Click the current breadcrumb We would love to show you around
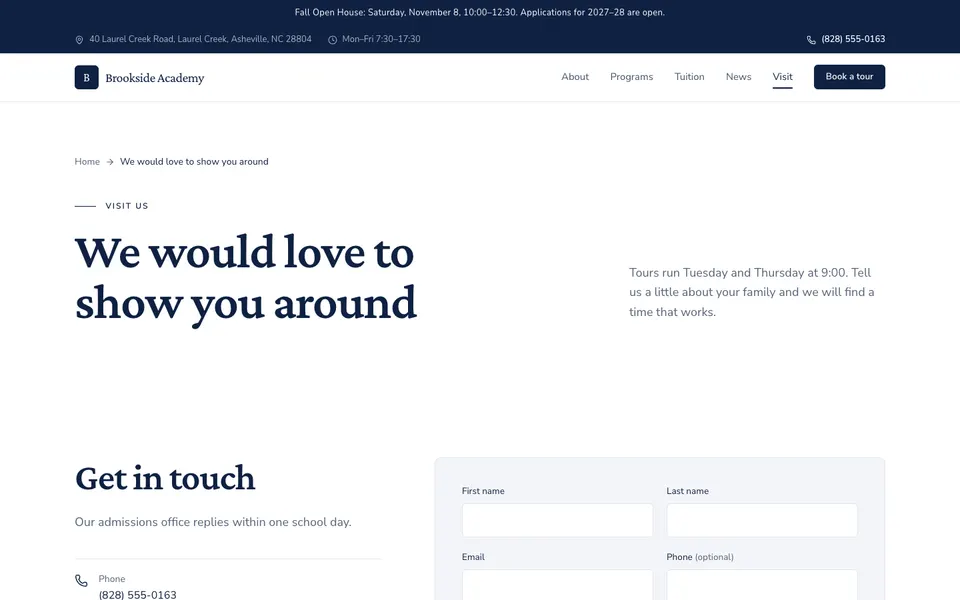The height and width of the screenshot is (600, 960). click(194, 162)
